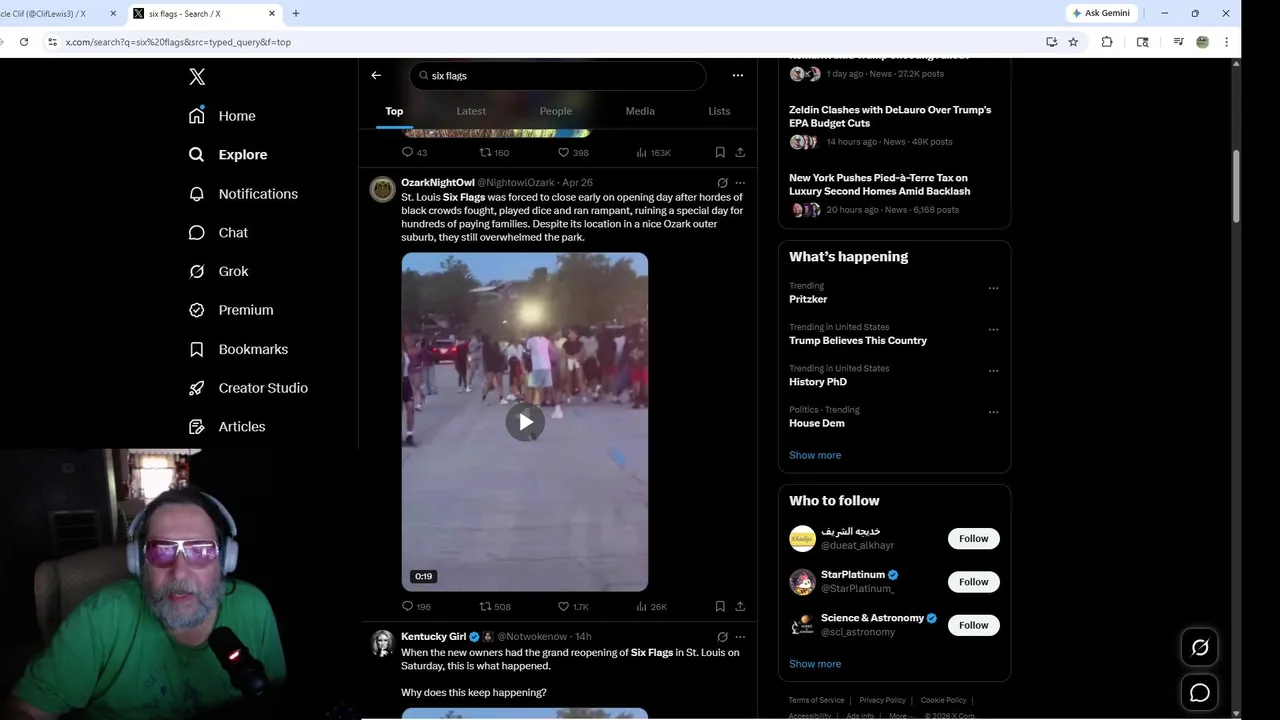Open a new browser tab
Screen dimensions: 1280x720
295,13
